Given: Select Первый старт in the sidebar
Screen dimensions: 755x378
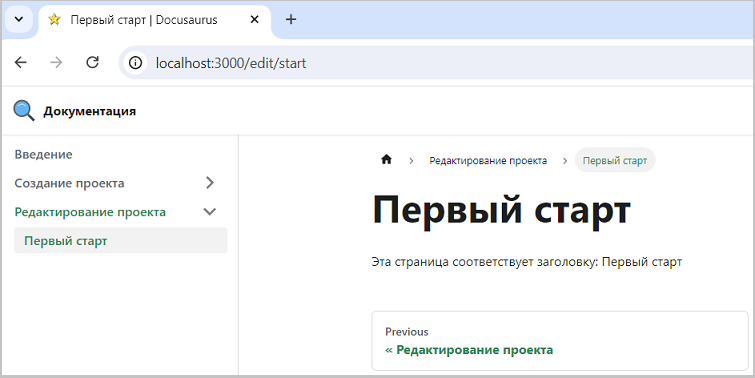Looking at the screenshot, I should click(120, 240).
